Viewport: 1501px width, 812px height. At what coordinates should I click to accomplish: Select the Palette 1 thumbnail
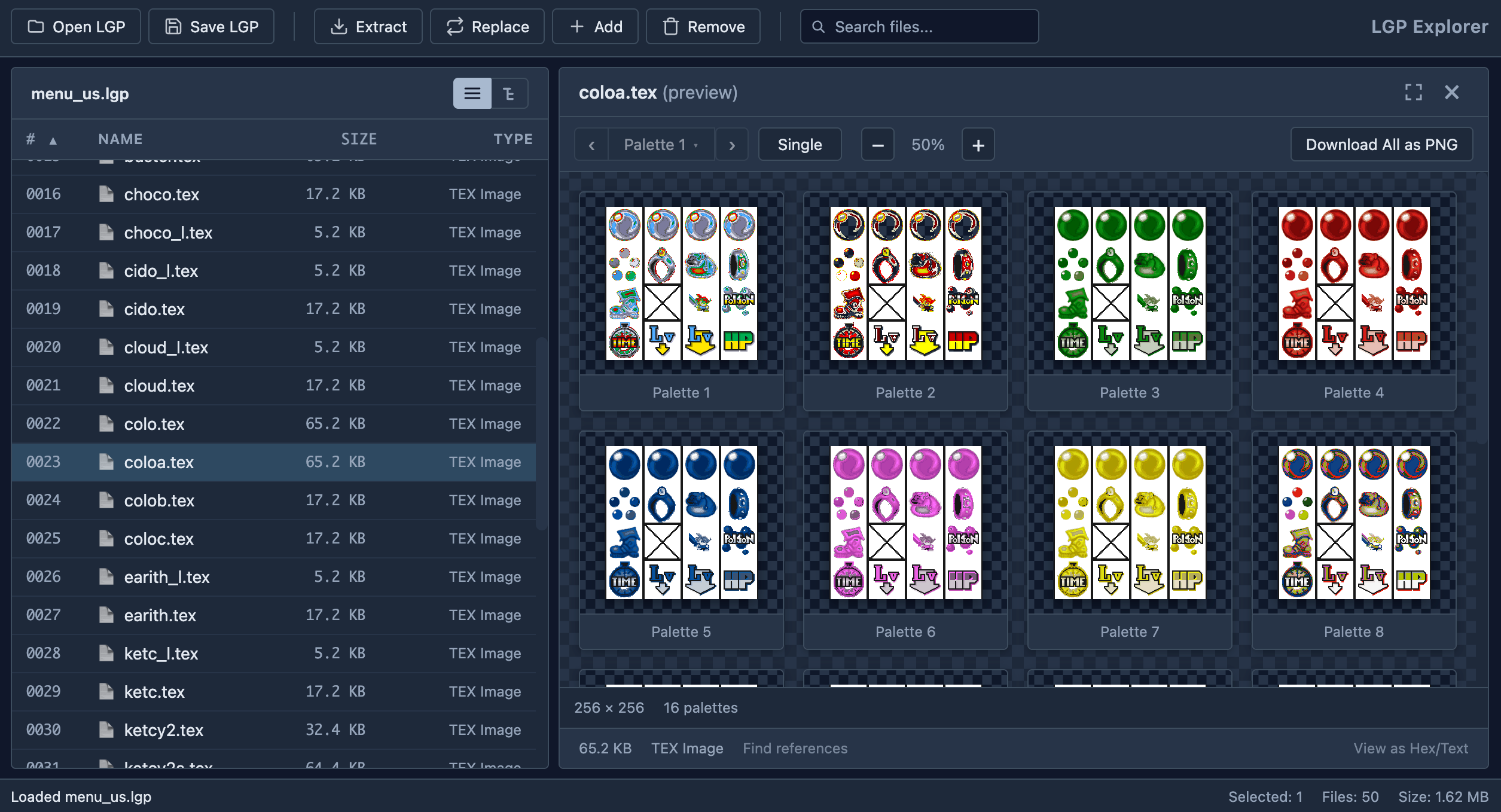[681, 301]
